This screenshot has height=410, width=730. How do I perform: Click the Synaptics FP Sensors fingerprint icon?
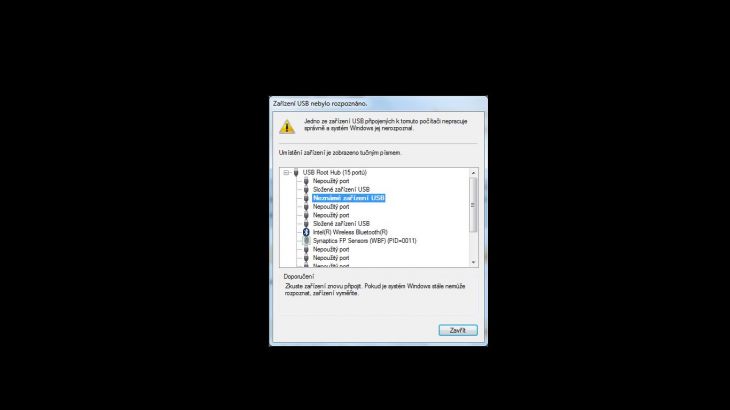306,241
